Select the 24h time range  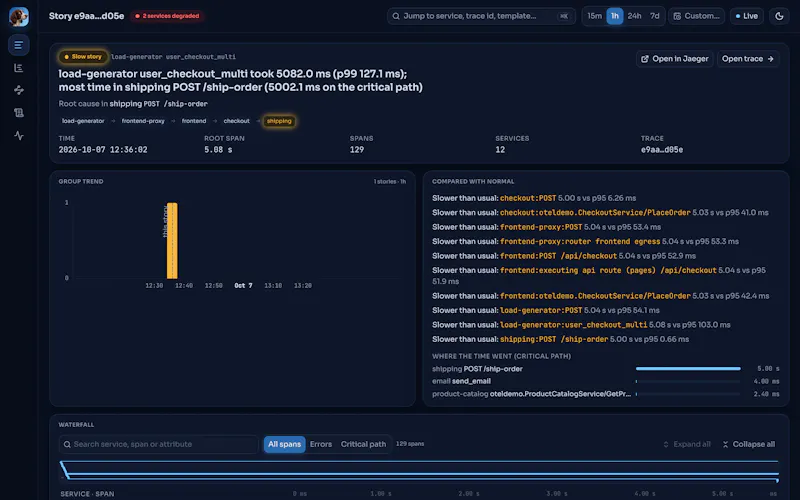(634, 16)
